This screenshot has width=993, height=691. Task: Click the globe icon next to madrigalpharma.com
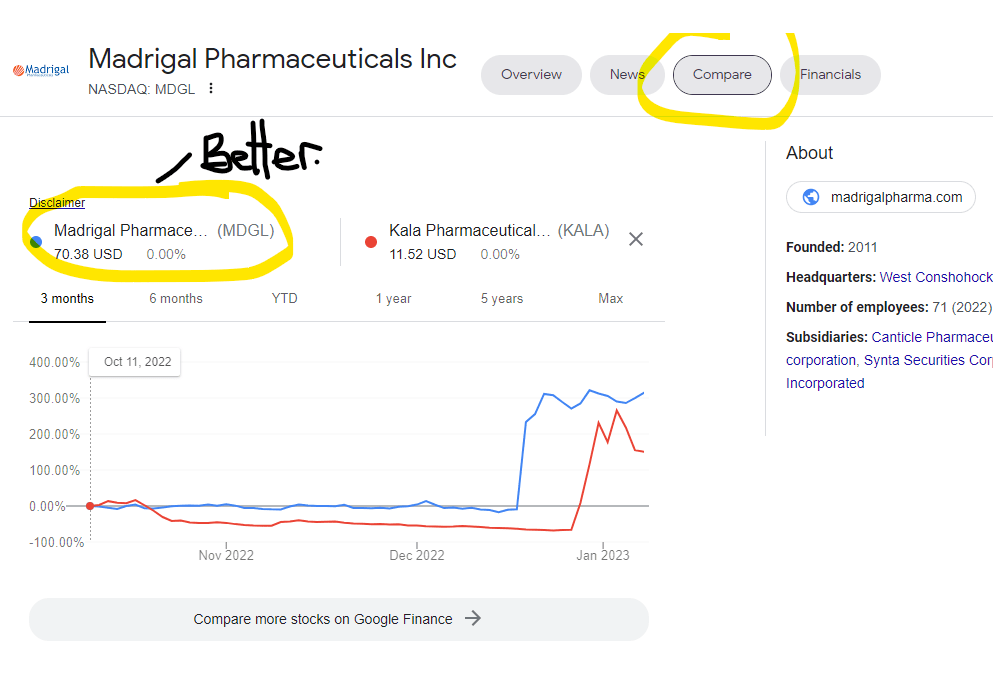[x=811, y=197]
